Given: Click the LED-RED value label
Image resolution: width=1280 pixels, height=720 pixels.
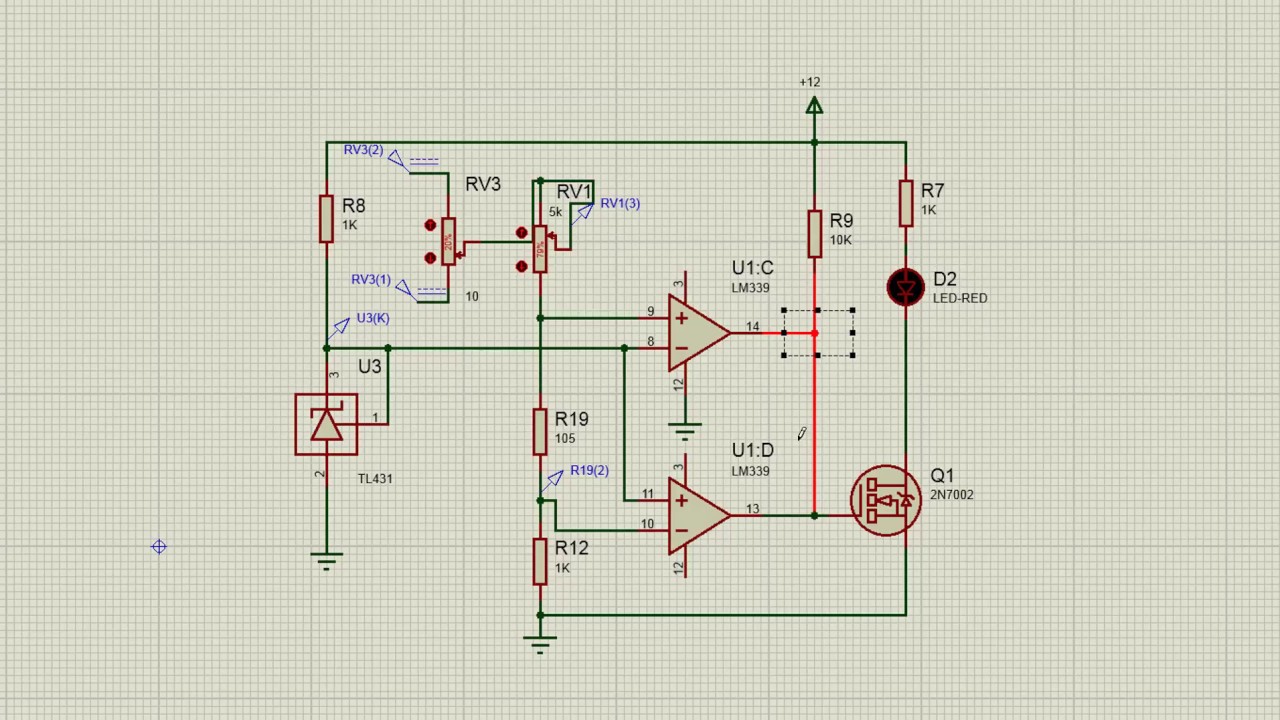Looking at the screenshot, I should point(960,298).
